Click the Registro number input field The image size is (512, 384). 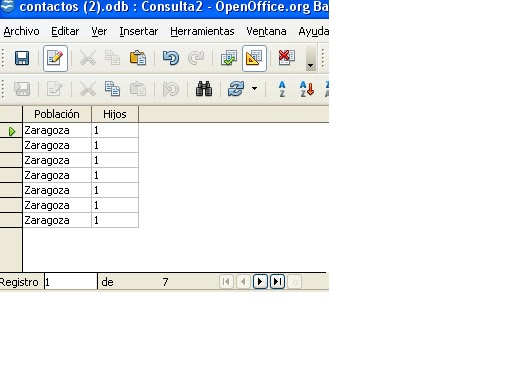click(x=71, y=282)
